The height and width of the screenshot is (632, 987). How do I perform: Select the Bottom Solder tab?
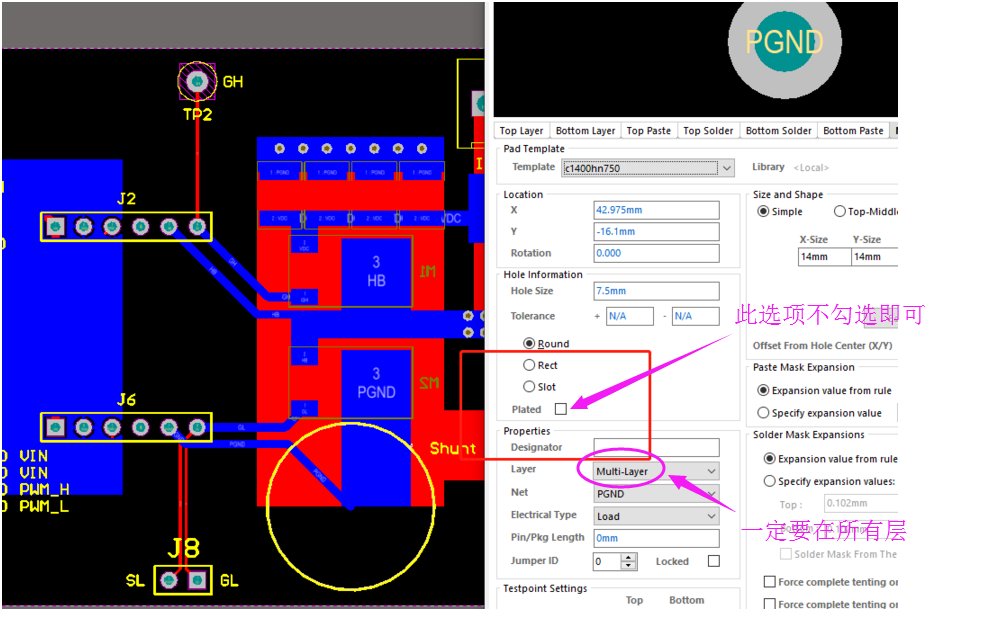coord(779,130)
